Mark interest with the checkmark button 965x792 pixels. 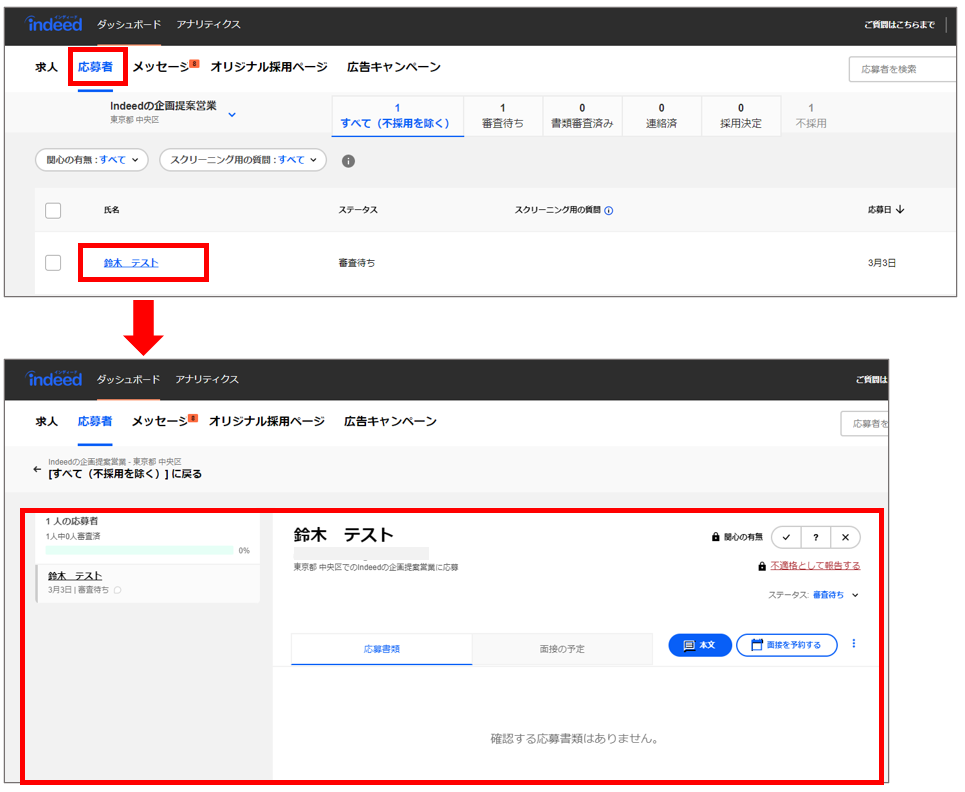[786, 537]
